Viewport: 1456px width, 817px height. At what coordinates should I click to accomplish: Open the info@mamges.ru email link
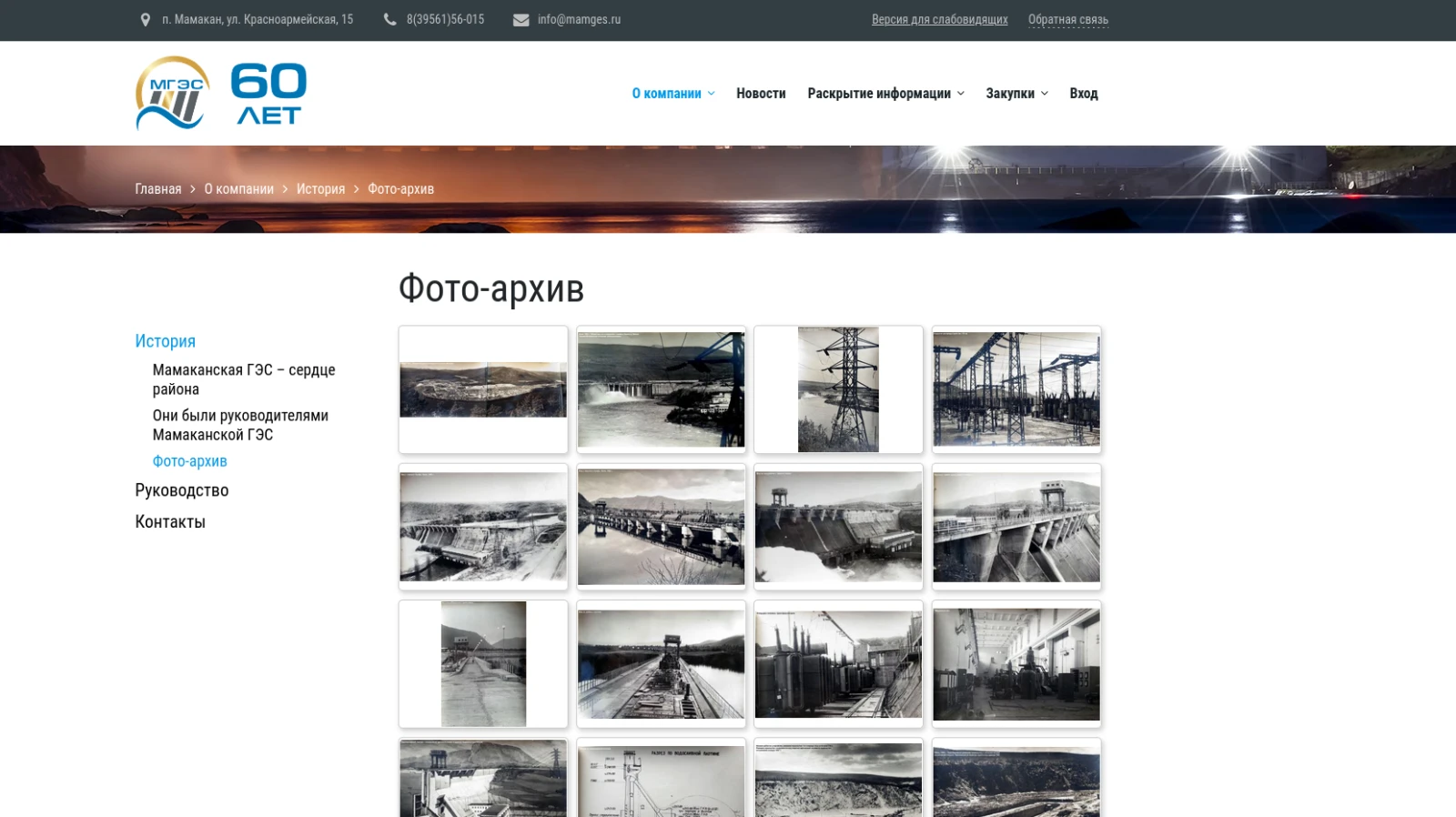click(x=579, y=19)
